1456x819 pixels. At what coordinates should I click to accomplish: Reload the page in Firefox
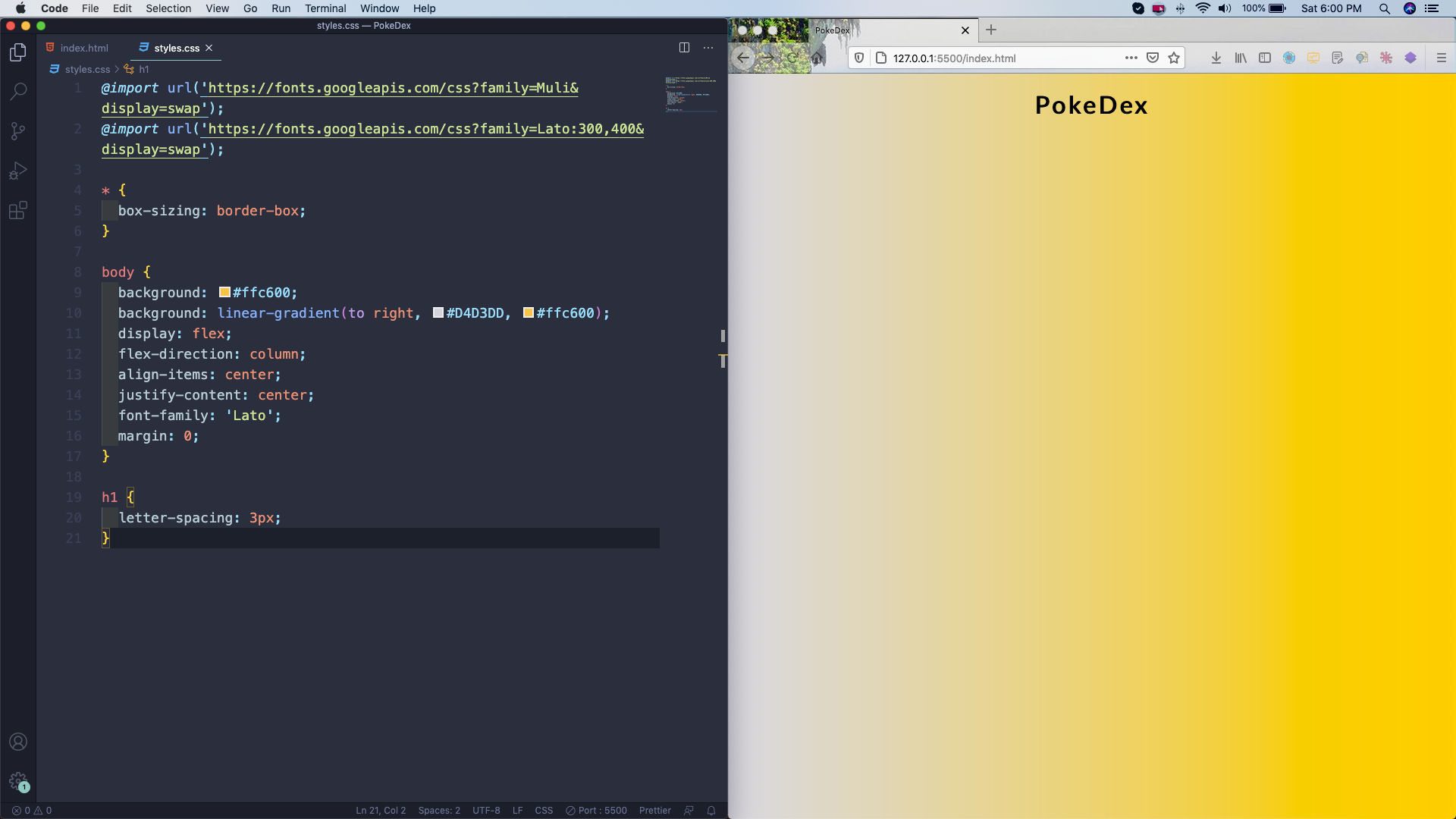coord(792,58)
